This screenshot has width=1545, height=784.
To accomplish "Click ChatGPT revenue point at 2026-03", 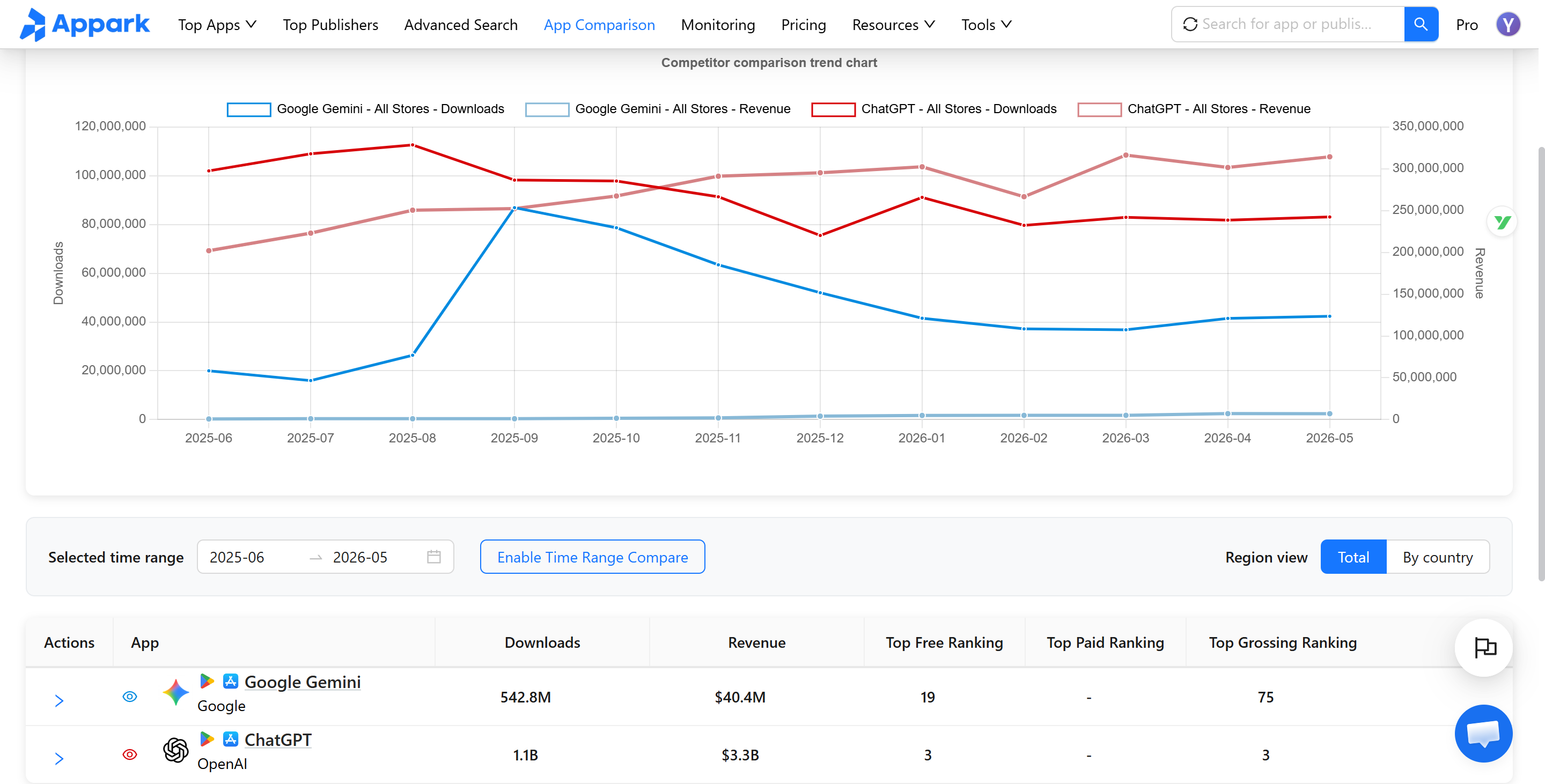I will pyautogui.click(x=1126, y=155).
